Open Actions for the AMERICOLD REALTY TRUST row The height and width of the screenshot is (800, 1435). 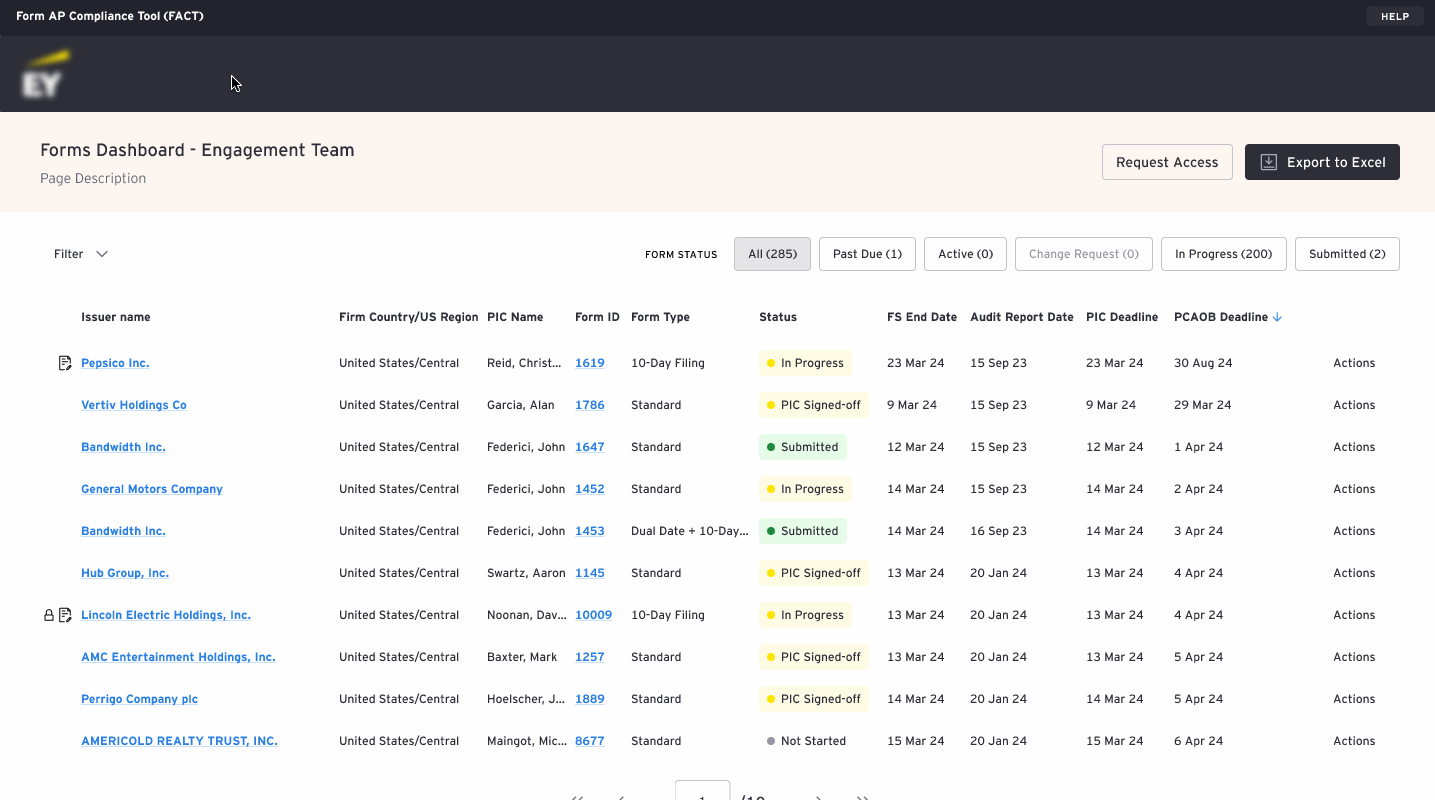tap(1354, 741)
